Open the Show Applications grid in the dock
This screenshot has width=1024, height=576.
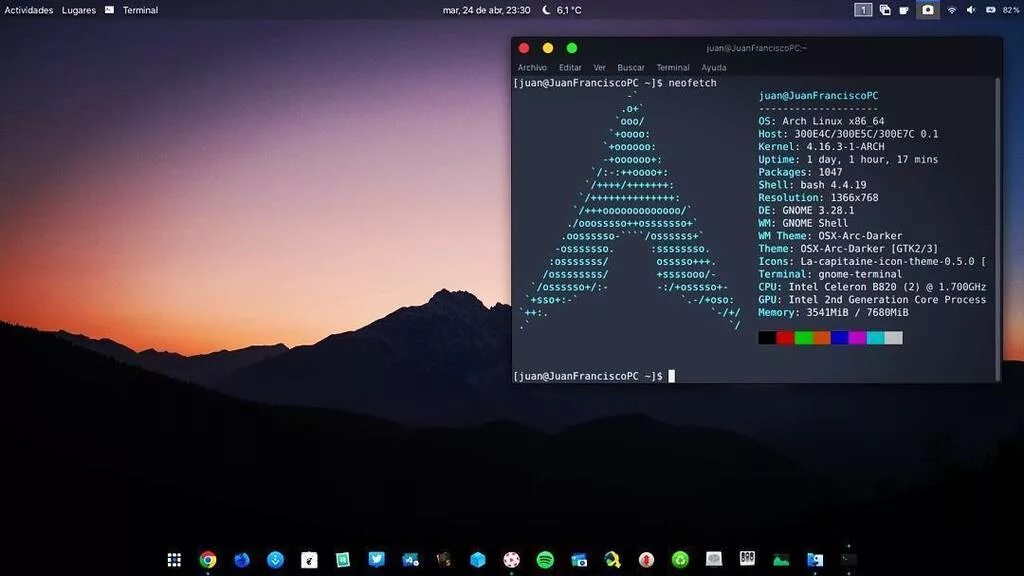(174, 560)
